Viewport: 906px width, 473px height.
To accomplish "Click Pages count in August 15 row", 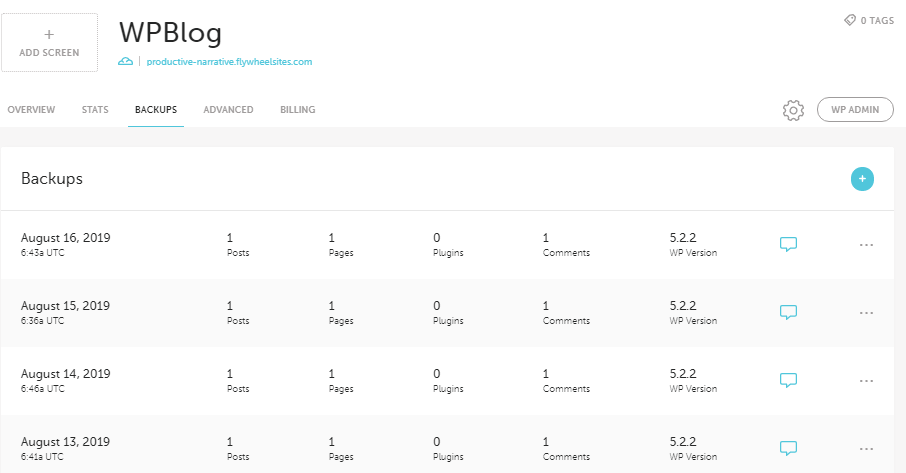I will (x=341, y=313).
